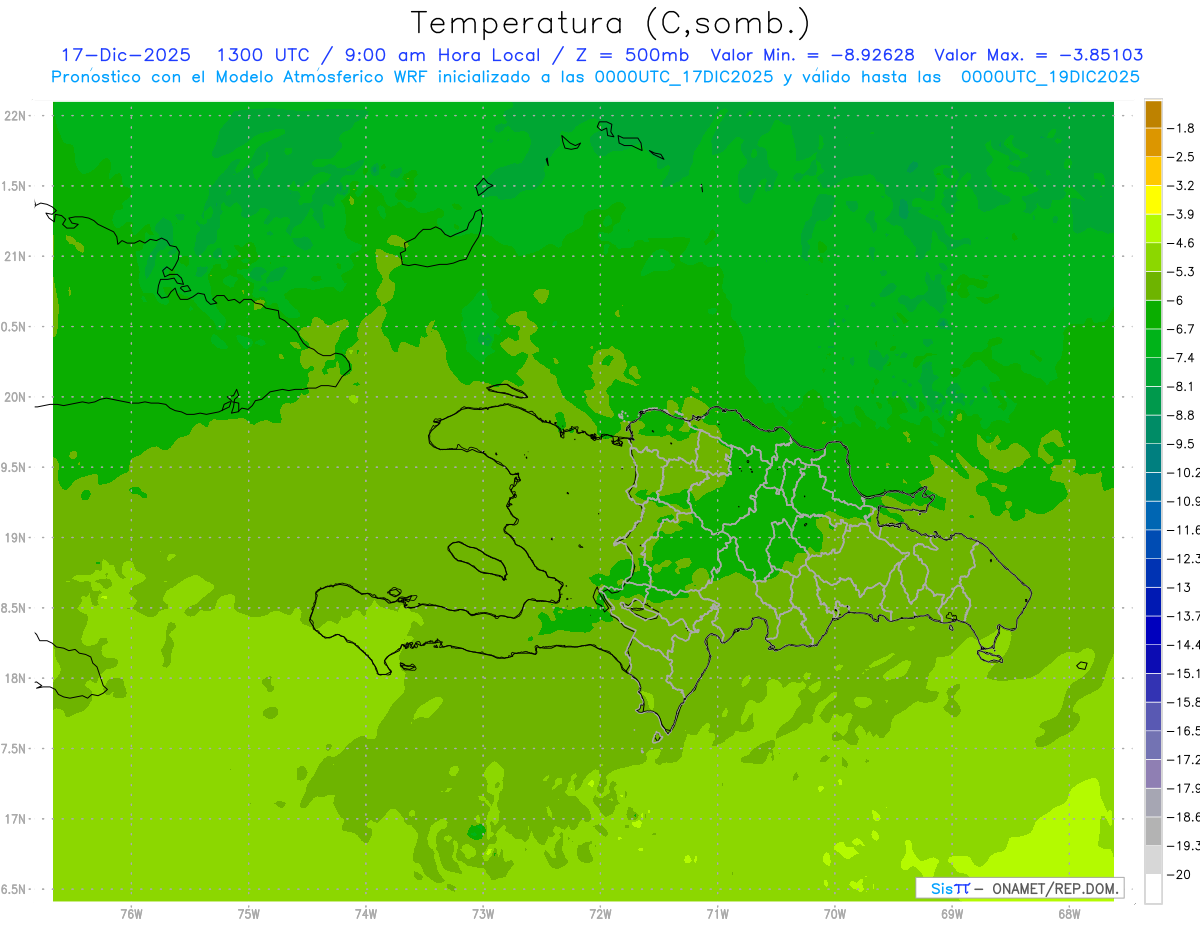
Task: Click the '71W' longitude axis label
Action: click(717, 914)
